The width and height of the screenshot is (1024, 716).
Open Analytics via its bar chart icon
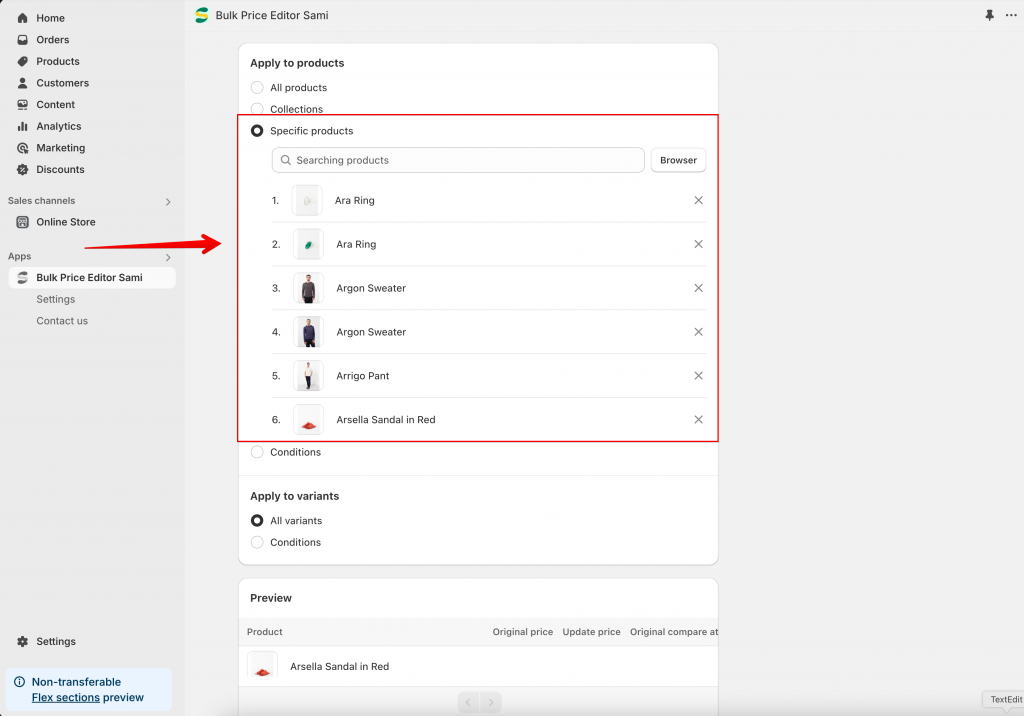pyautogui.click(x=22, y=126)
